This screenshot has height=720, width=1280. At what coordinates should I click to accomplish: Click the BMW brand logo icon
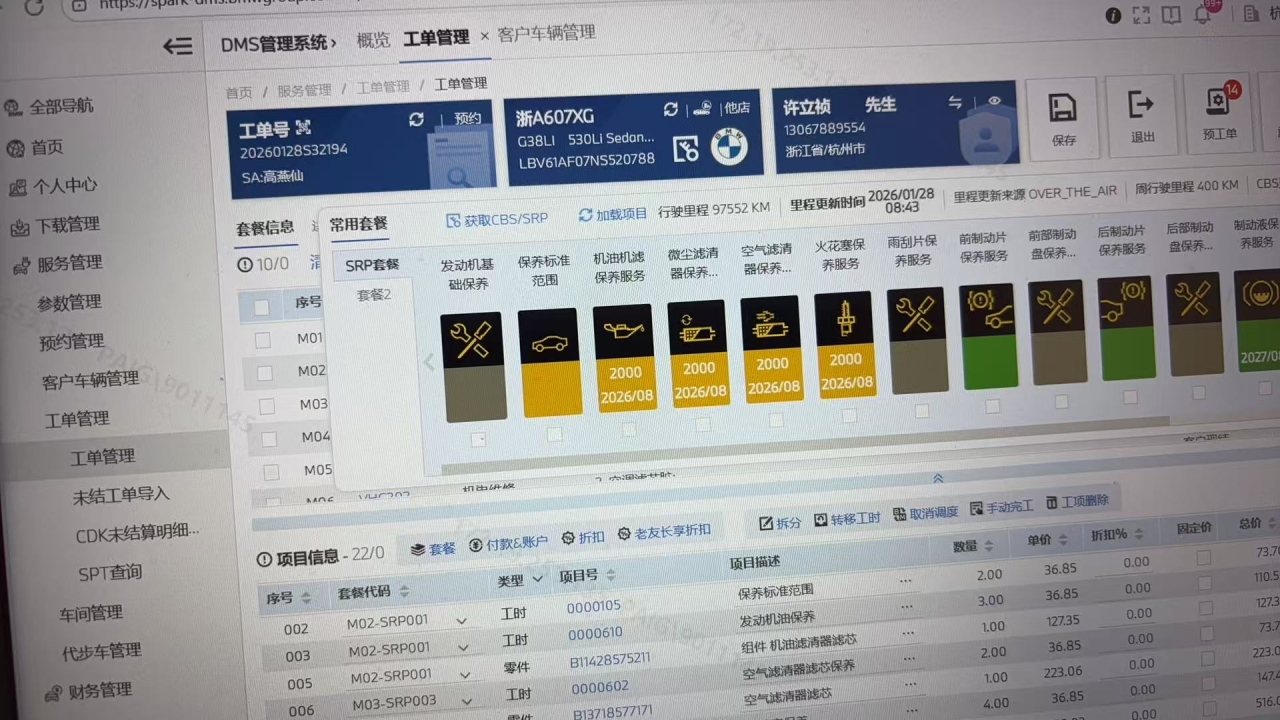pos(729,149)
